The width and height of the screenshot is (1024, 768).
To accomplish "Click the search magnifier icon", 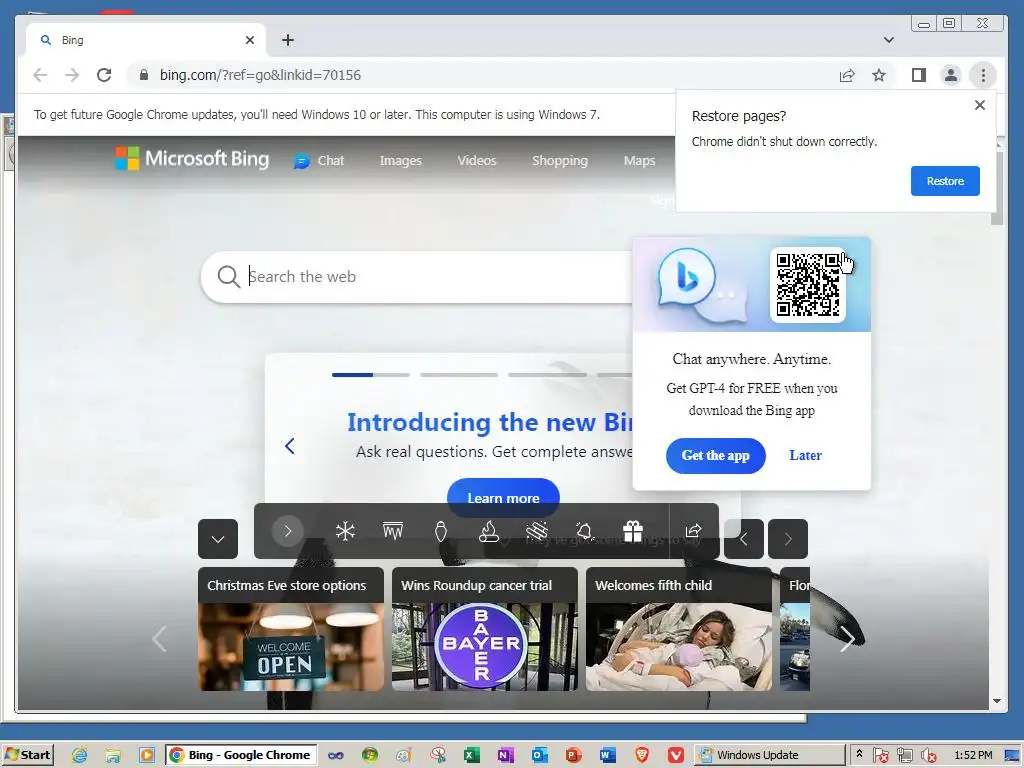I will pos(229,276).
